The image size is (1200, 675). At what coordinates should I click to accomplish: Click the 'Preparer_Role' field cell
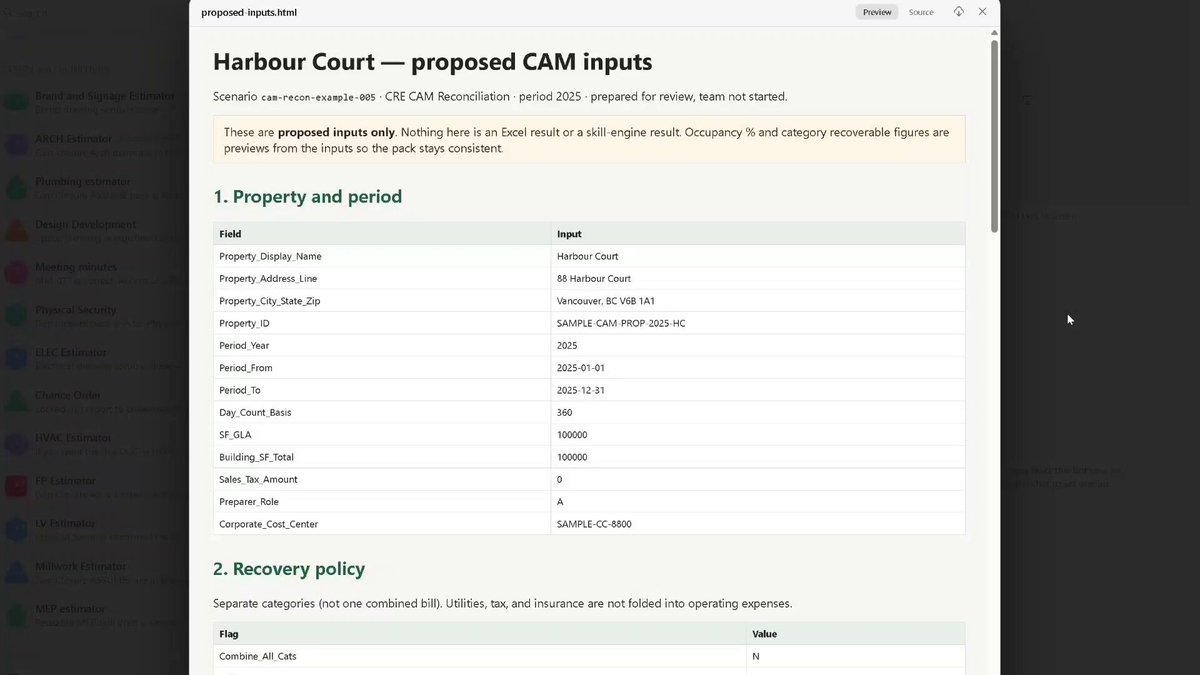382,502
